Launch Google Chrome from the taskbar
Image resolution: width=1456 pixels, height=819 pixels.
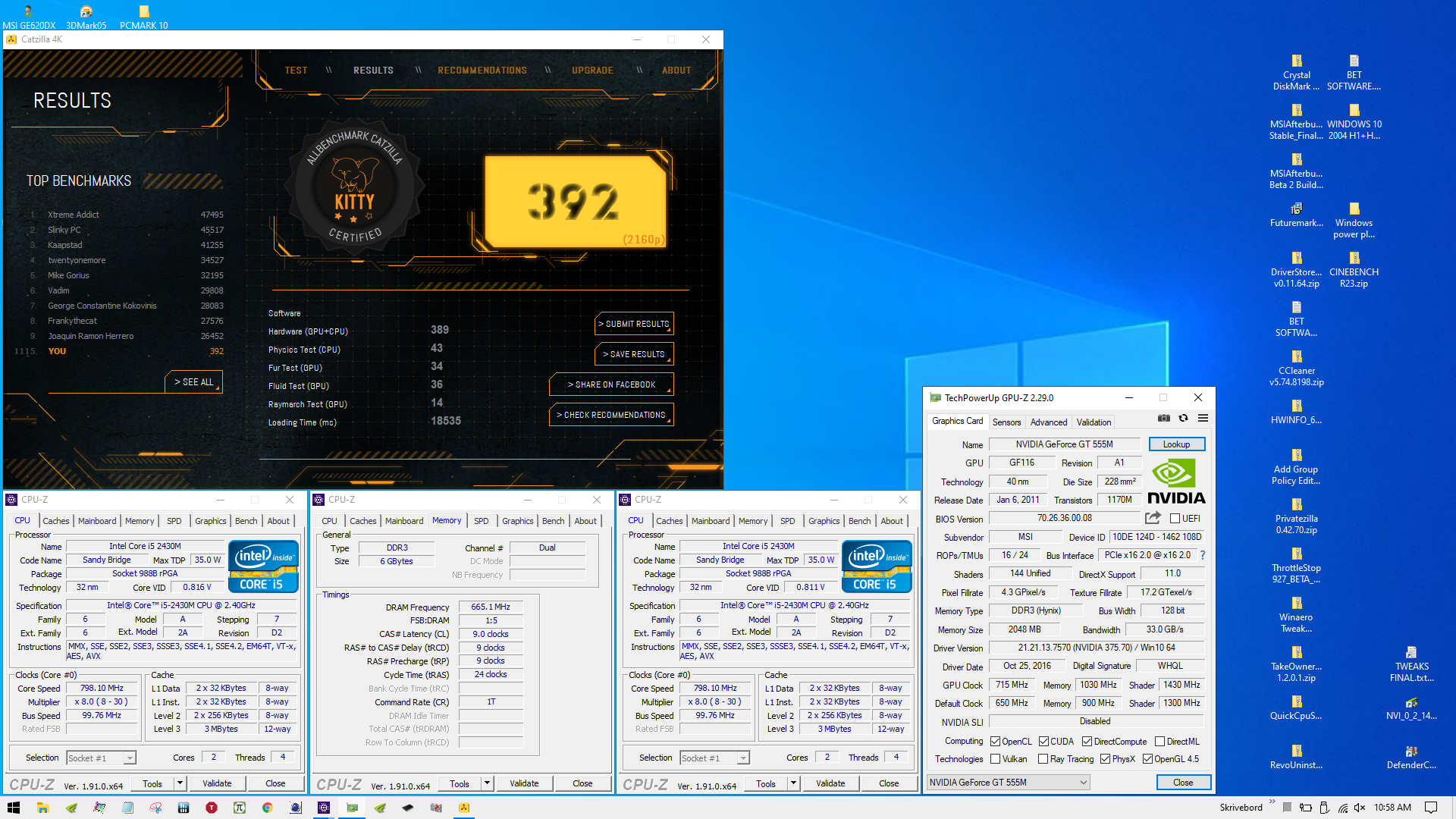pyautogui.click(x=267, y=808)
